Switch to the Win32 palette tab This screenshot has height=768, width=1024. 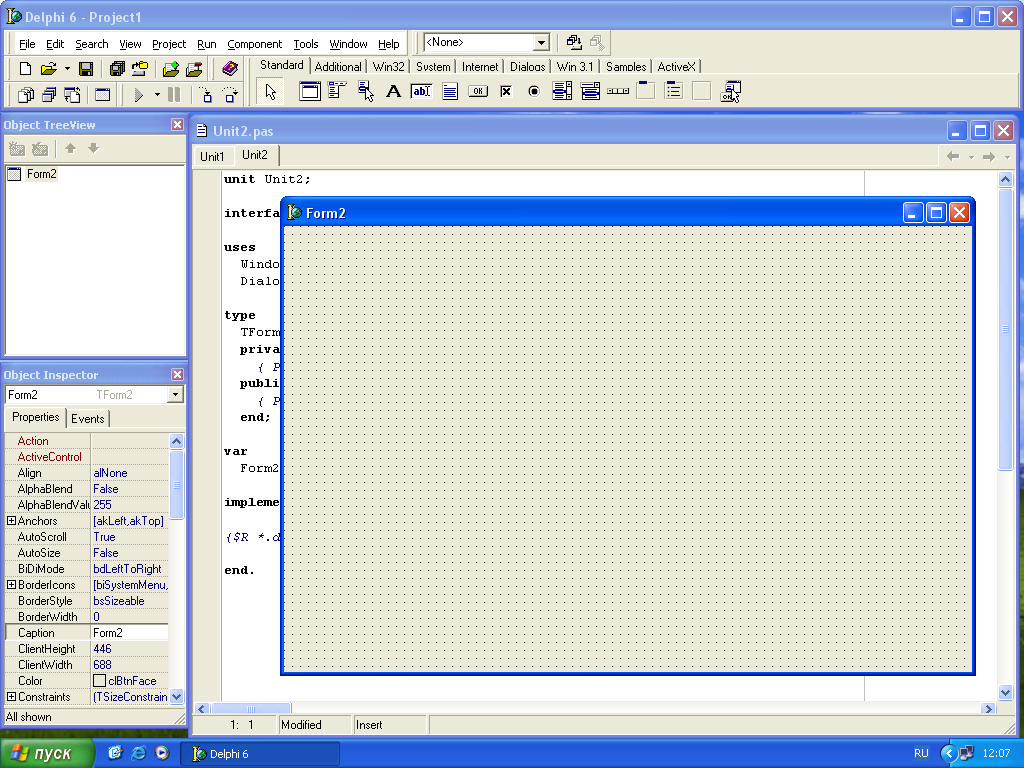pyautogui.click(x=389, y=67)
